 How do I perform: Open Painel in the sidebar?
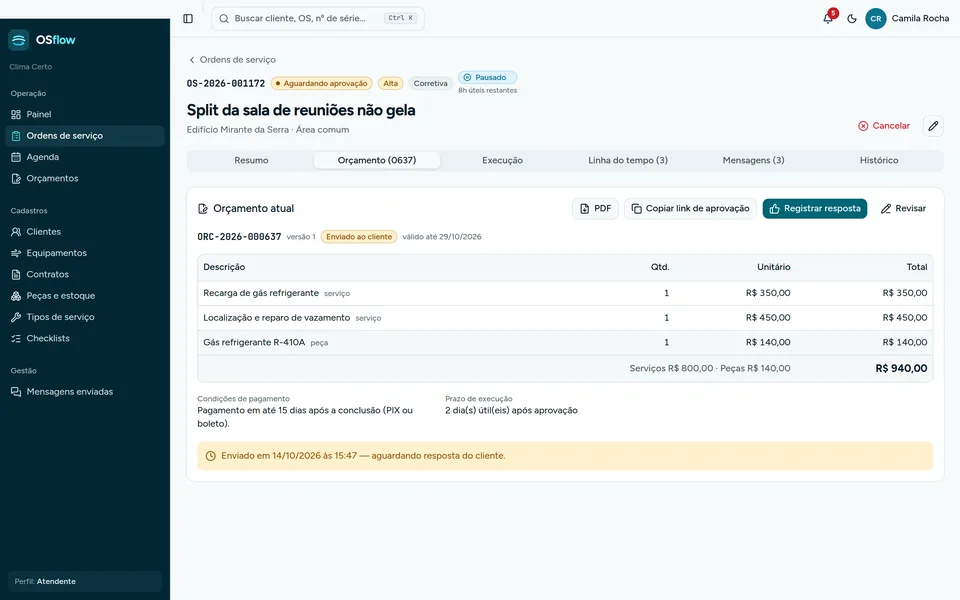pos(84,114)
